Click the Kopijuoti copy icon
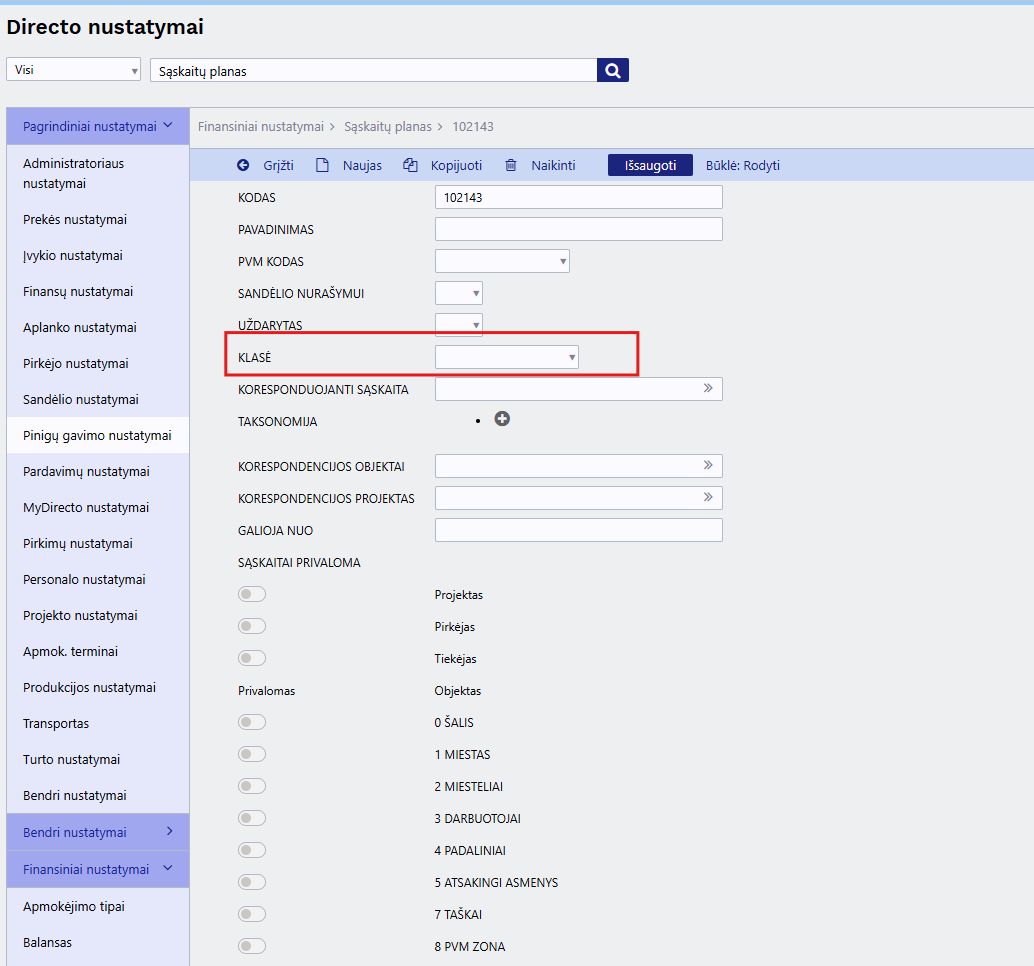 [410, 165]
